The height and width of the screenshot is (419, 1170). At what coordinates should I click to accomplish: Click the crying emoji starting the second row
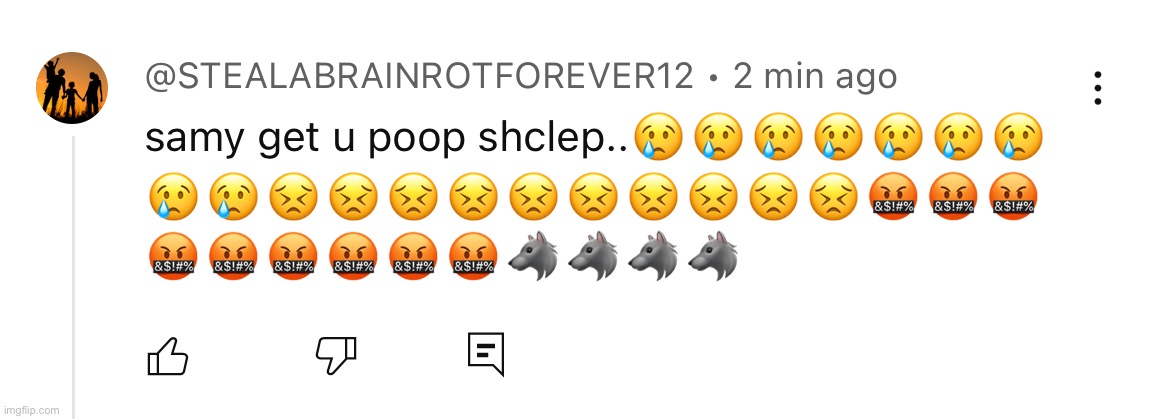pos(173,197)
